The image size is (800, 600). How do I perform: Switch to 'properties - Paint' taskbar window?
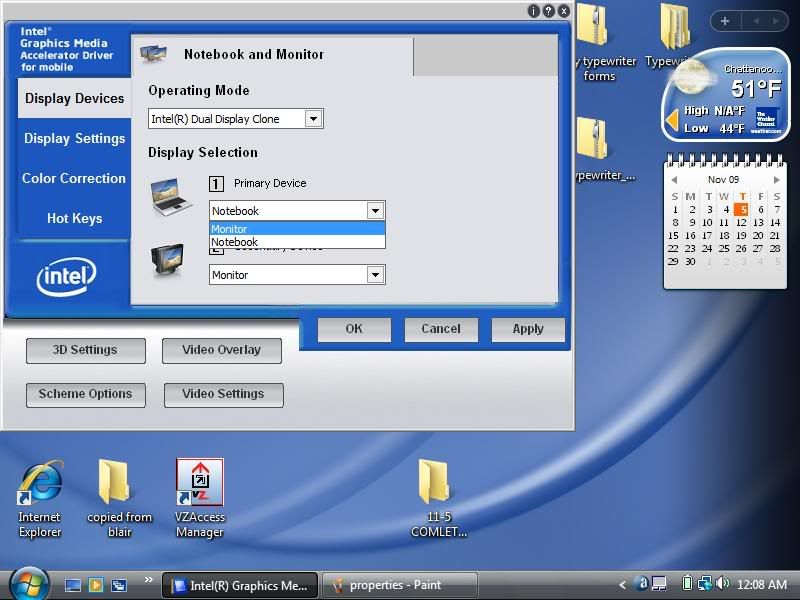click(400, 585)
